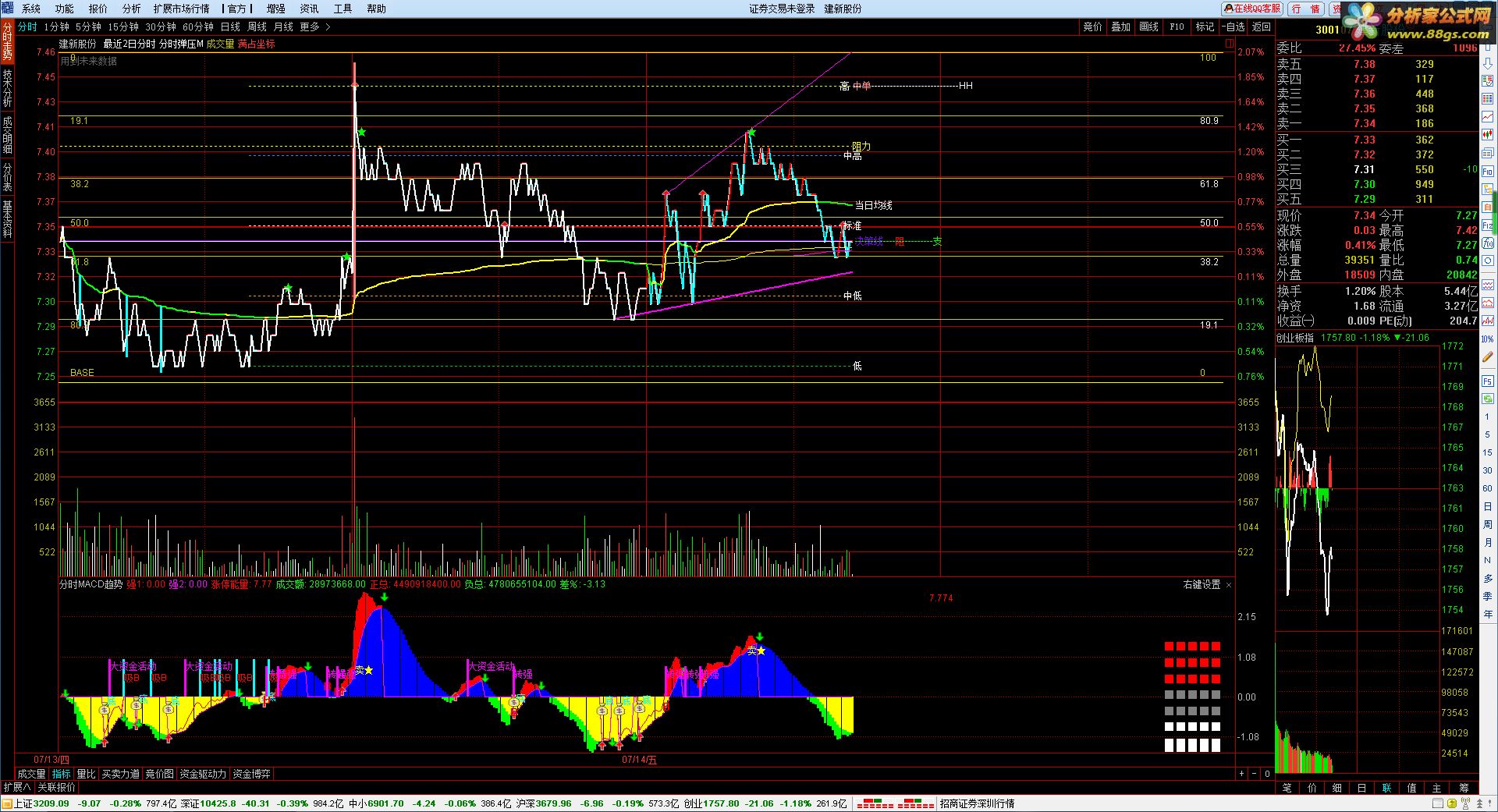Click the red line-chart icon in right toolbar
The width and height of the screenshot is (1498, 812).
click(1488, 115)
